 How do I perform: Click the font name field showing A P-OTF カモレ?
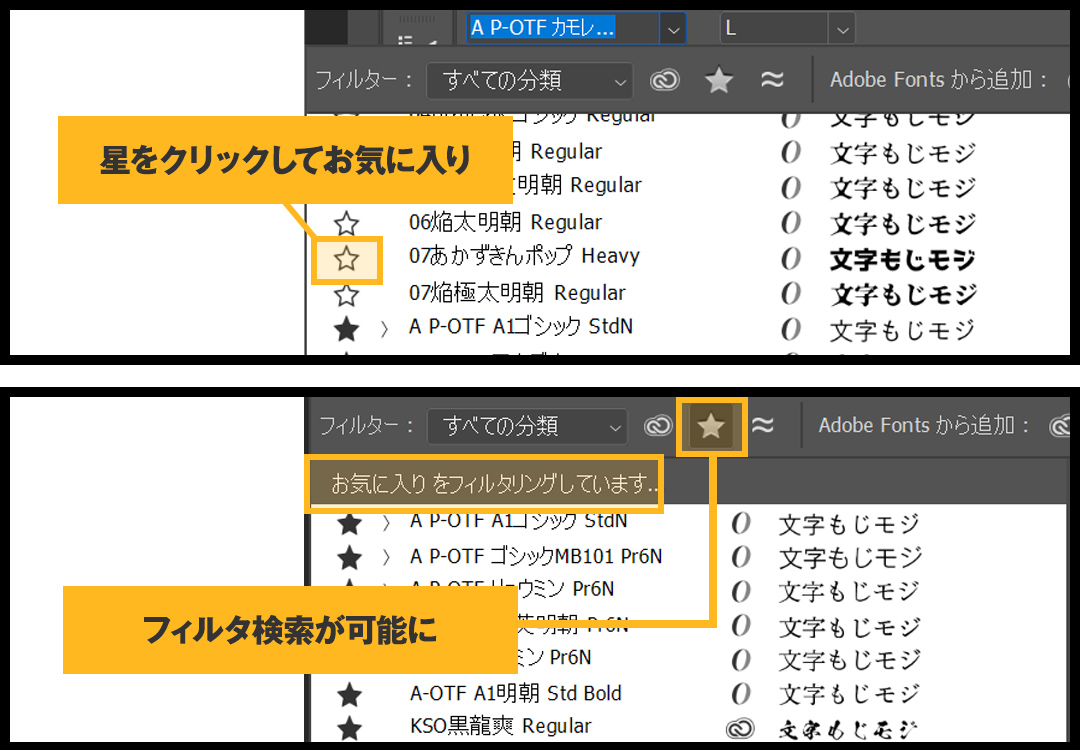(x=562, y=28)
